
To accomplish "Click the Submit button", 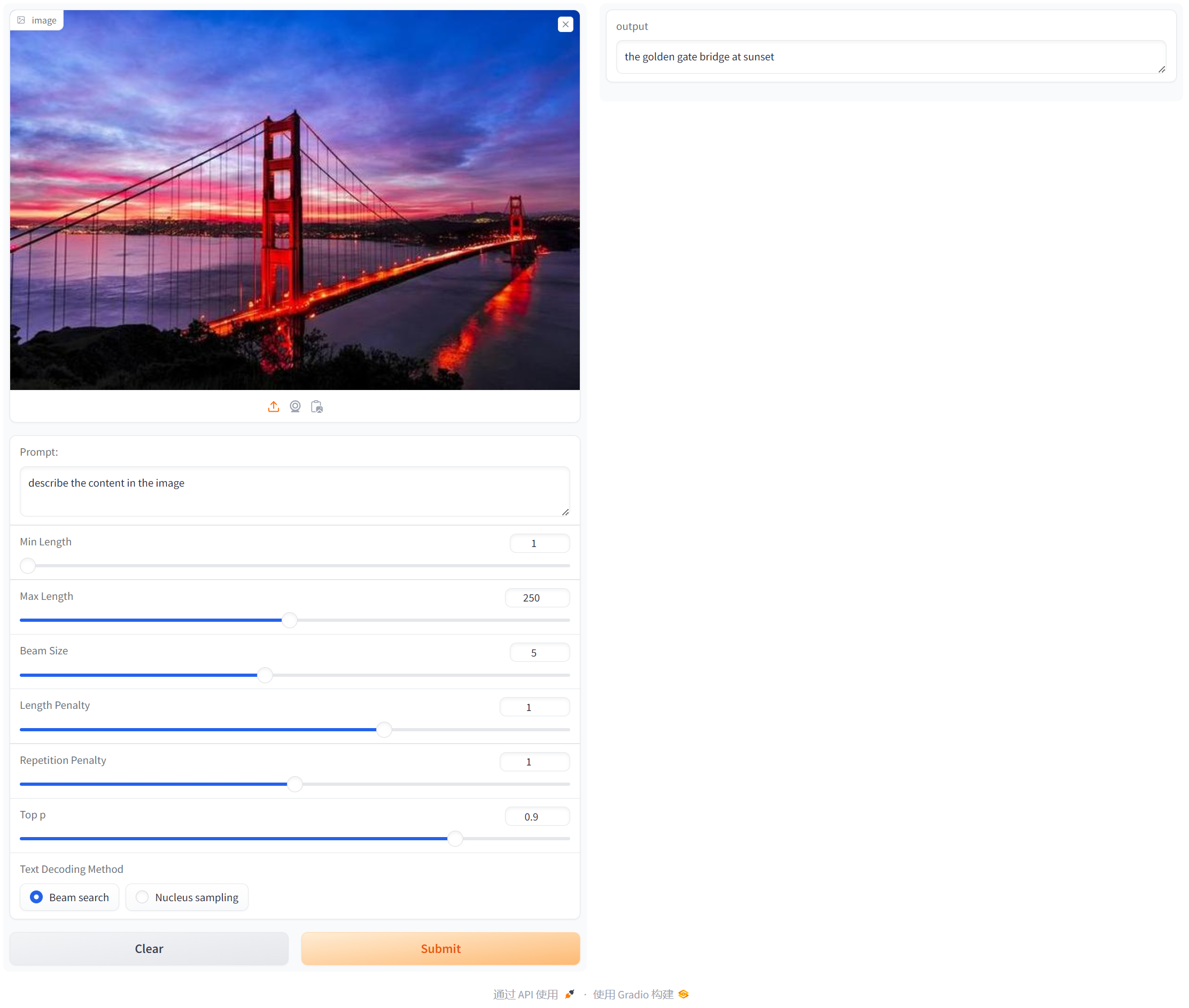I will (440, 949).
